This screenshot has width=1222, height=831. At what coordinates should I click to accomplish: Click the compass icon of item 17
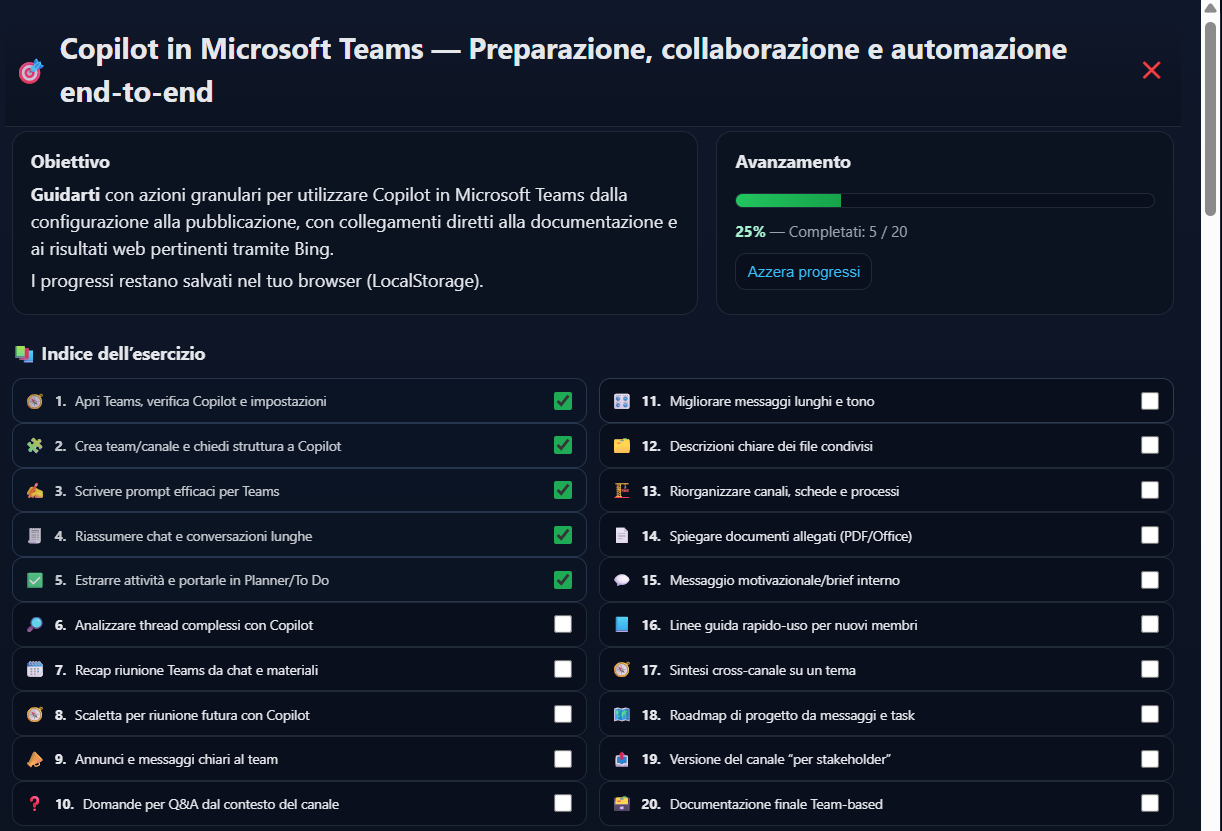pos(622,670)
